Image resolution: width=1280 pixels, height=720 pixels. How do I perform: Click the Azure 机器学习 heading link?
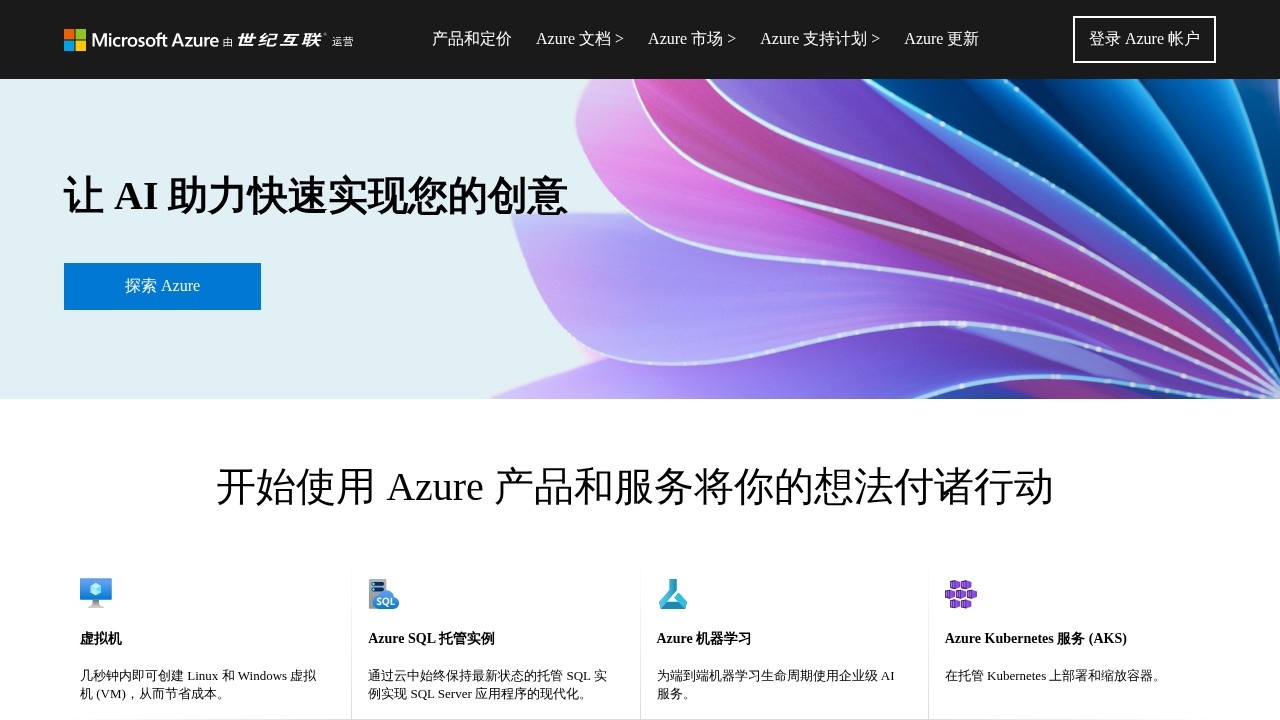tap(703, 638)
